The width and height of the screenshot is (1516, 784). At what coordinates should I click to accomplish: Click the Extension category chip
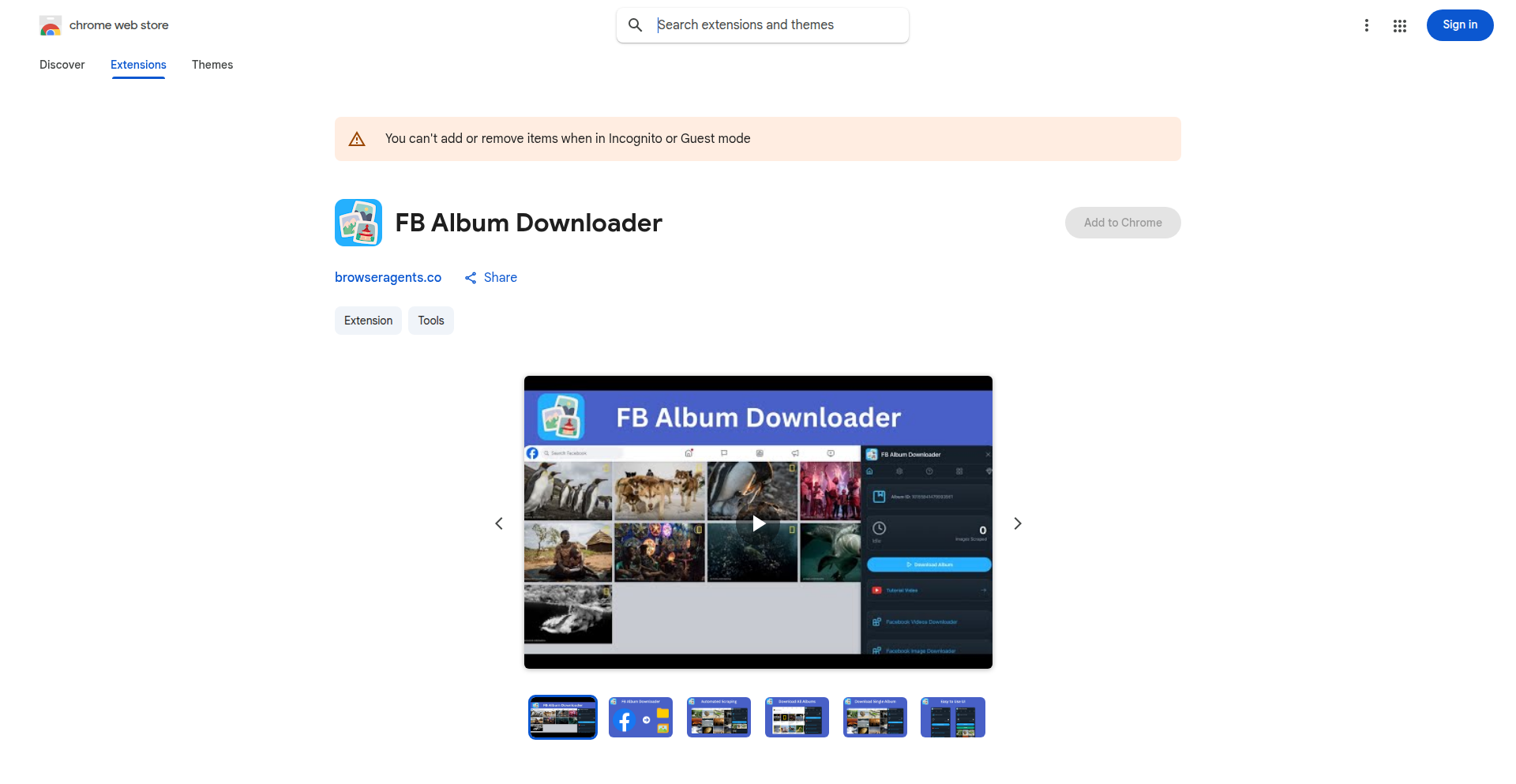point(368,321)
